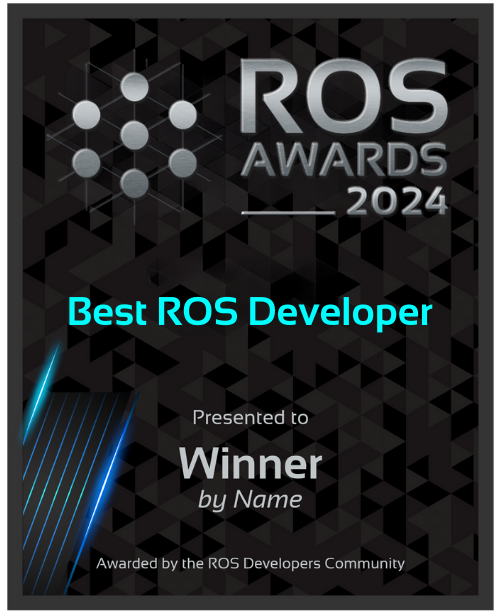Click the 2024 year label
The image size is (497, 616).
396,201
